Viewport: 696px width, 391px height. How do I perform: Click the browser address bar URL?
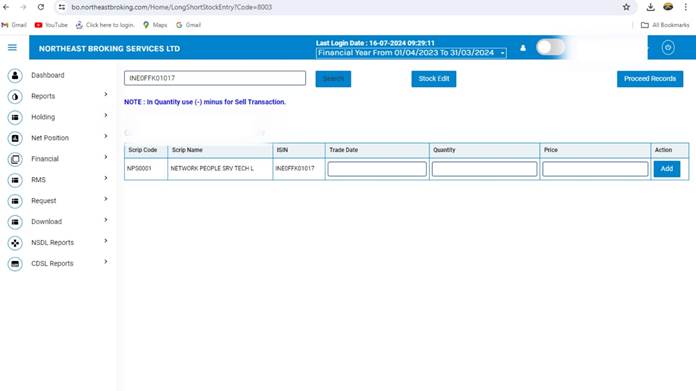pos(172,7)
